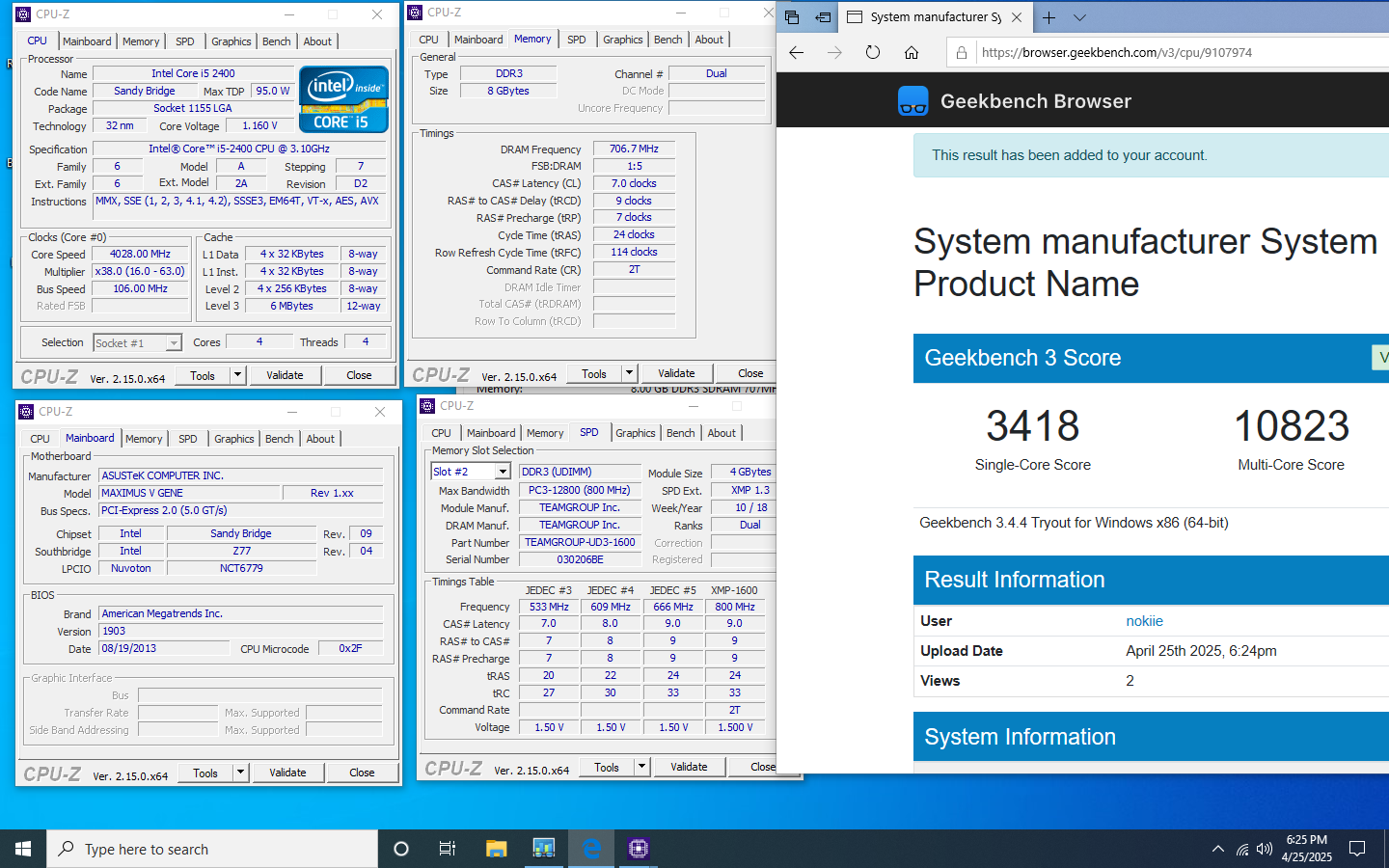Click the Geekbench Browser title link
Image resolution: width=1389 pixels, height=868 pixels.
[1035, 101]
